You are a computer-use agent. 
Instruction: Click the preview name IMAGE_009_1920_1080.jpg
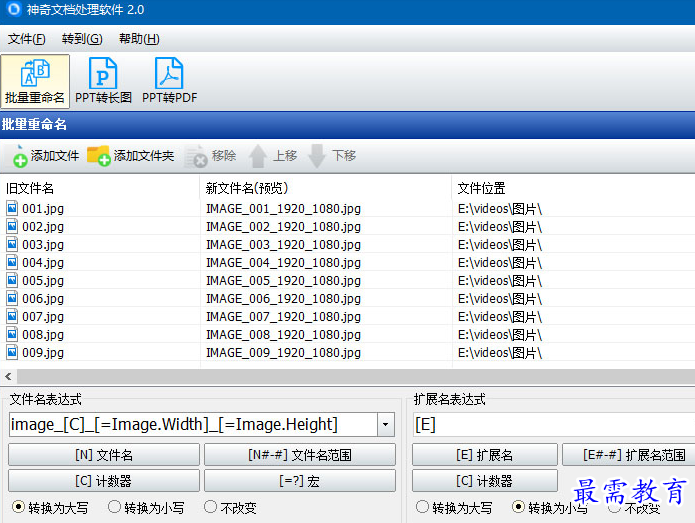(x=283, y=353)
